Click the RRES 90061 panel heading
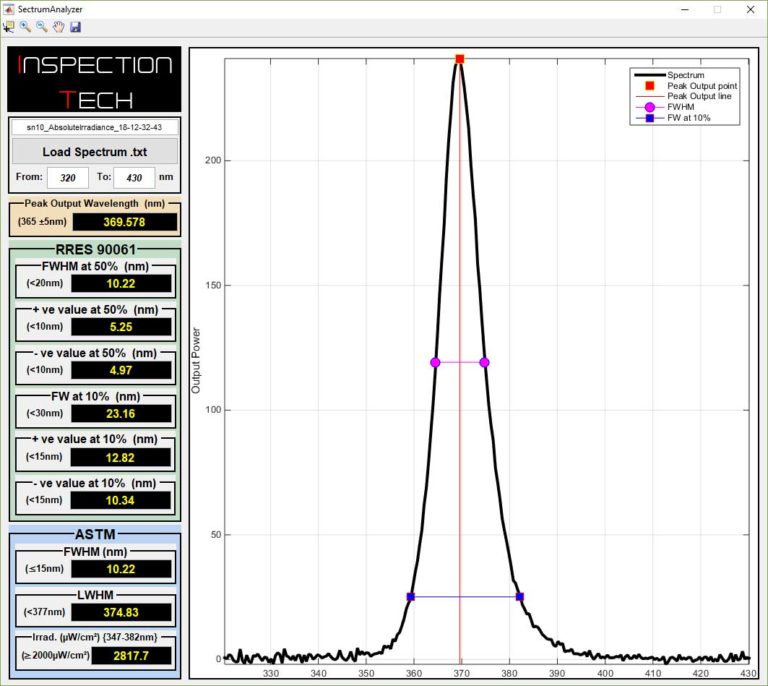The width and height of the screenshot is (768, 686). [x=96, y=249]
